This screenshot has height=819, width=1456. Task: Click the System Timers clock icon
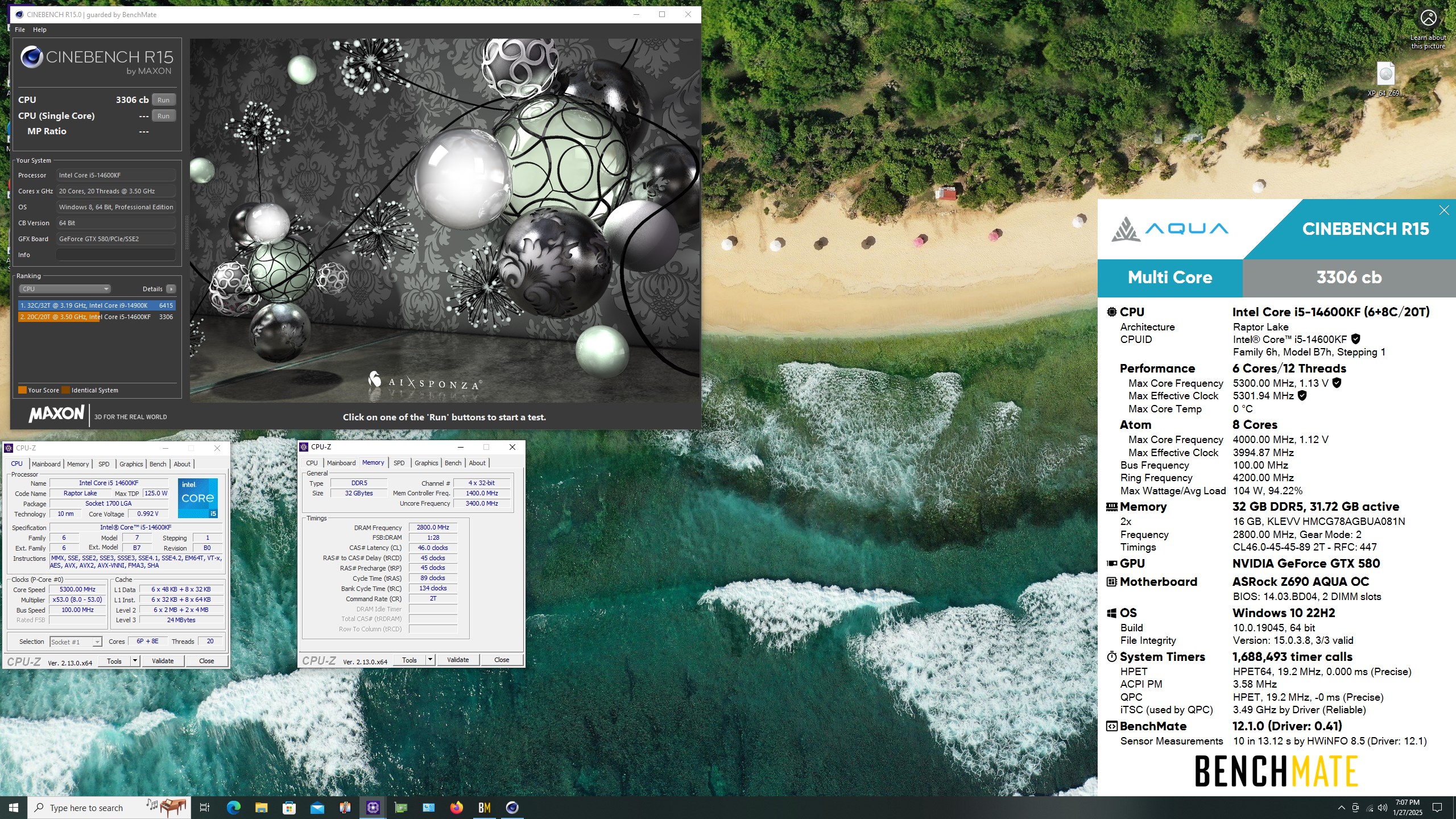(1112, 657)
